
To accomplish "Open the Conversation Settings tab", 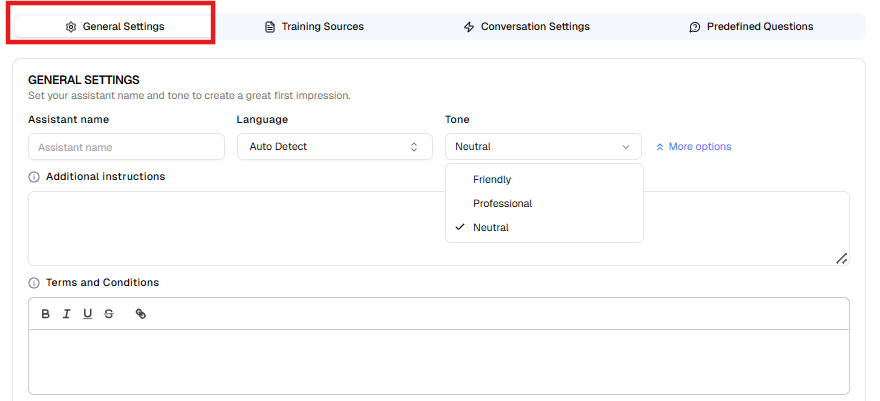I will (x=526, y=27).
